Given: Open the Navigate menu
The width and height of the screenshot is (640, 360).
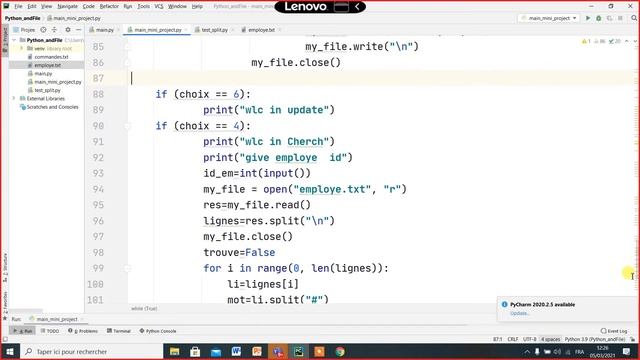Looking at the screenshot, I should (67, 6).
